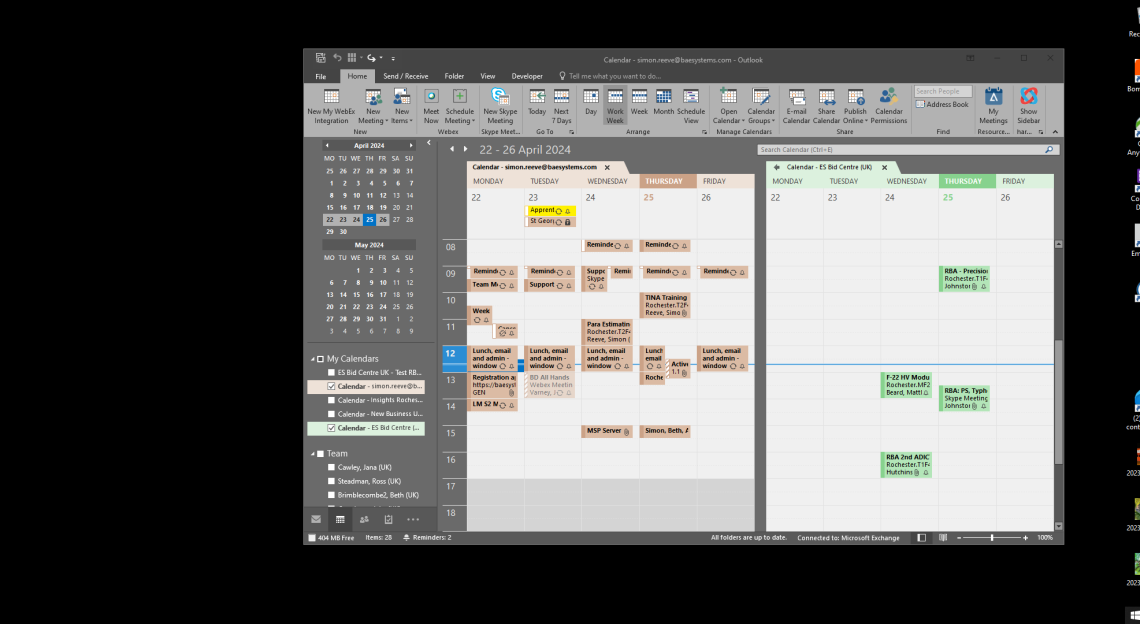Image resolution: width=1140 pixels, height=624 pixels.
Task: Click the zoom out minus button
Action: pyautogui.click(x=959, y=538)
